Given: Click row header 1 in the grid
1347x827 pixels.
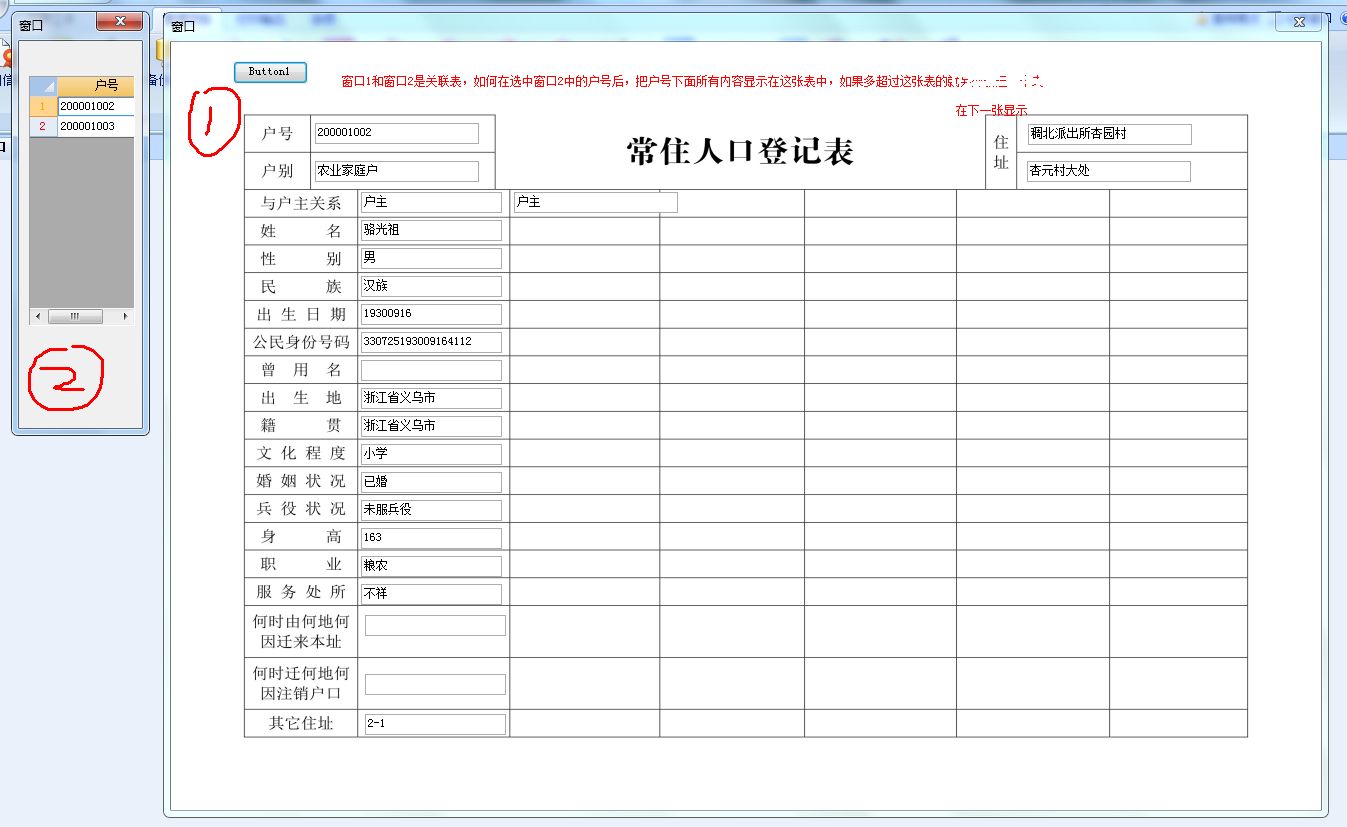Looking at the screenshot, I should (x=43, y=106).
